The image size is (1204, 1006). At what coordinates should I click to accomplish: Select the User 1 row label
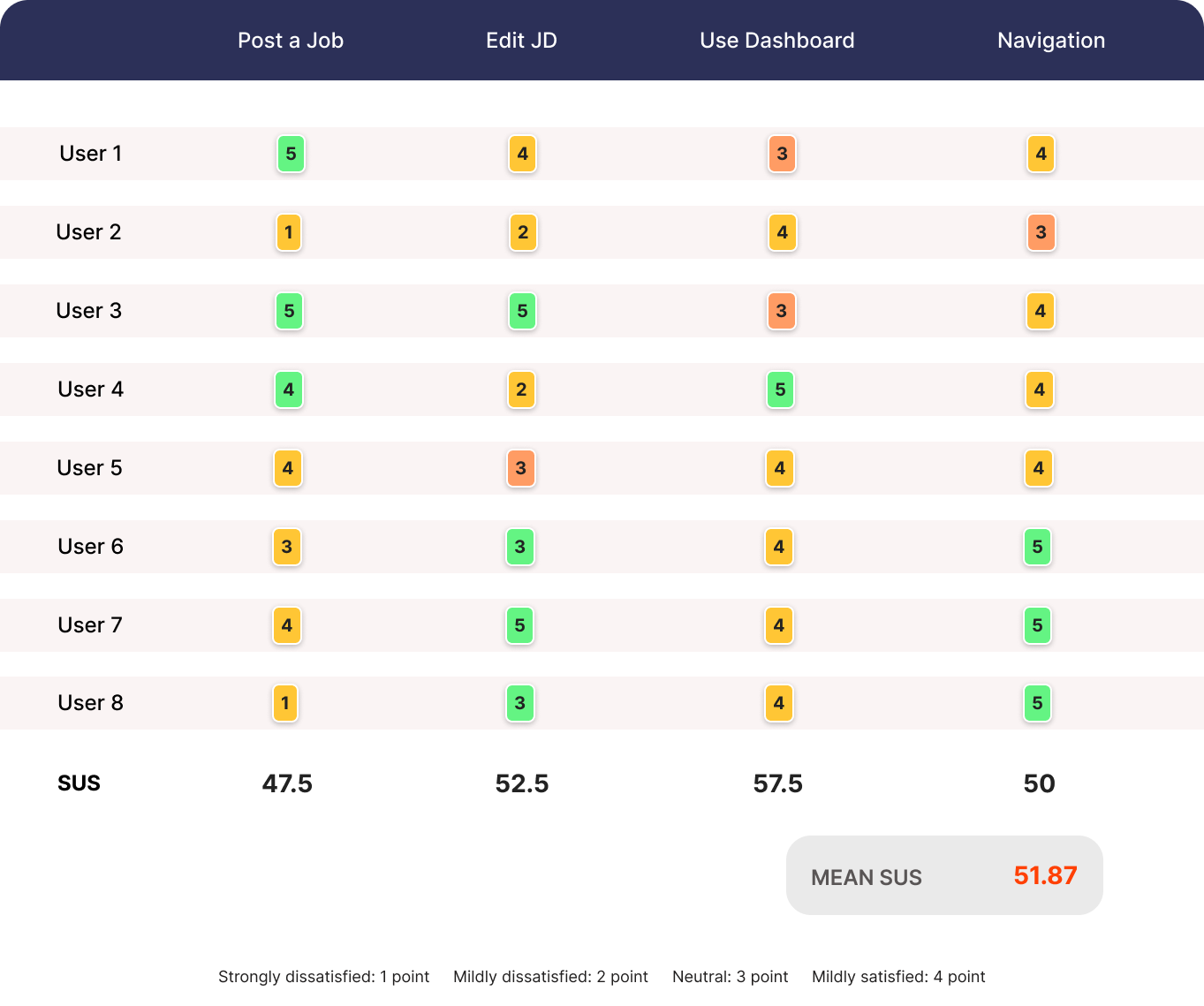point(91,154)
